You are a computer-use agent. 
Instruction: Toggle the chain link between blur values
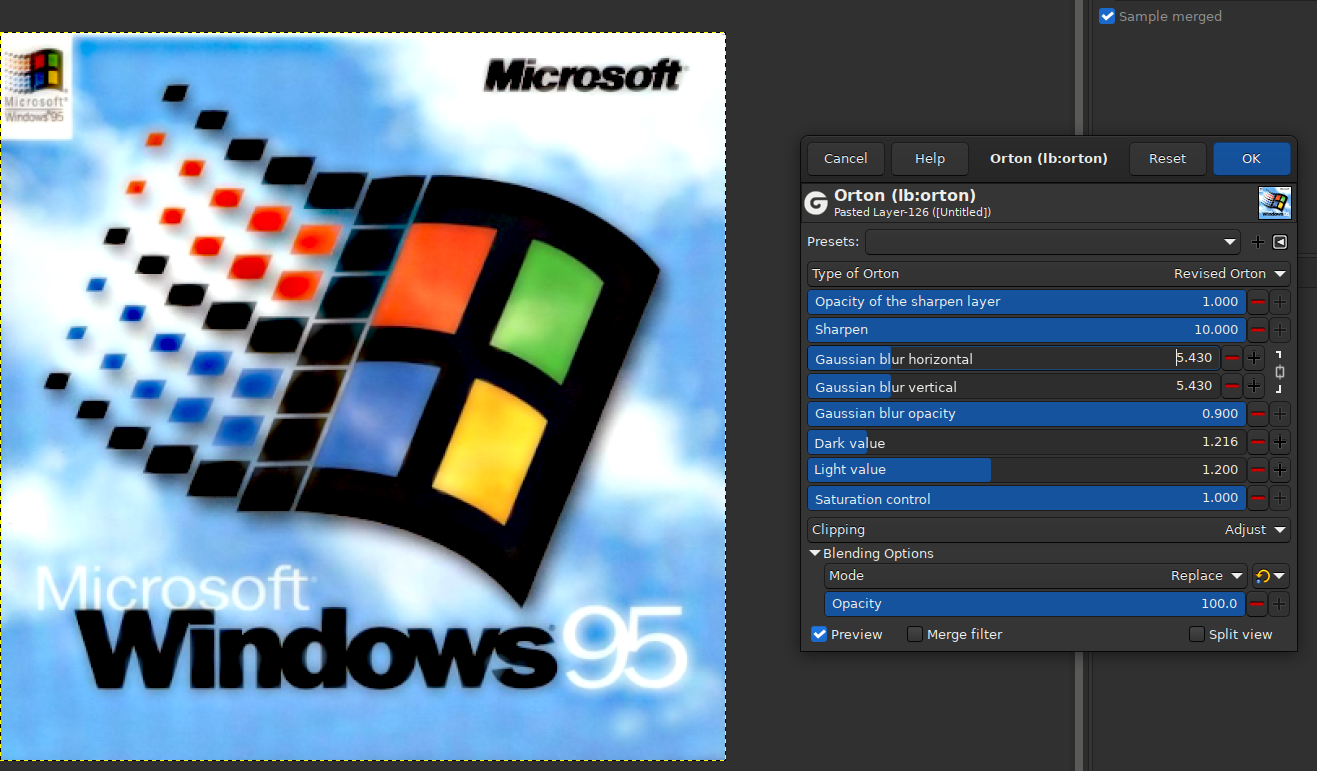[1279, 372]
